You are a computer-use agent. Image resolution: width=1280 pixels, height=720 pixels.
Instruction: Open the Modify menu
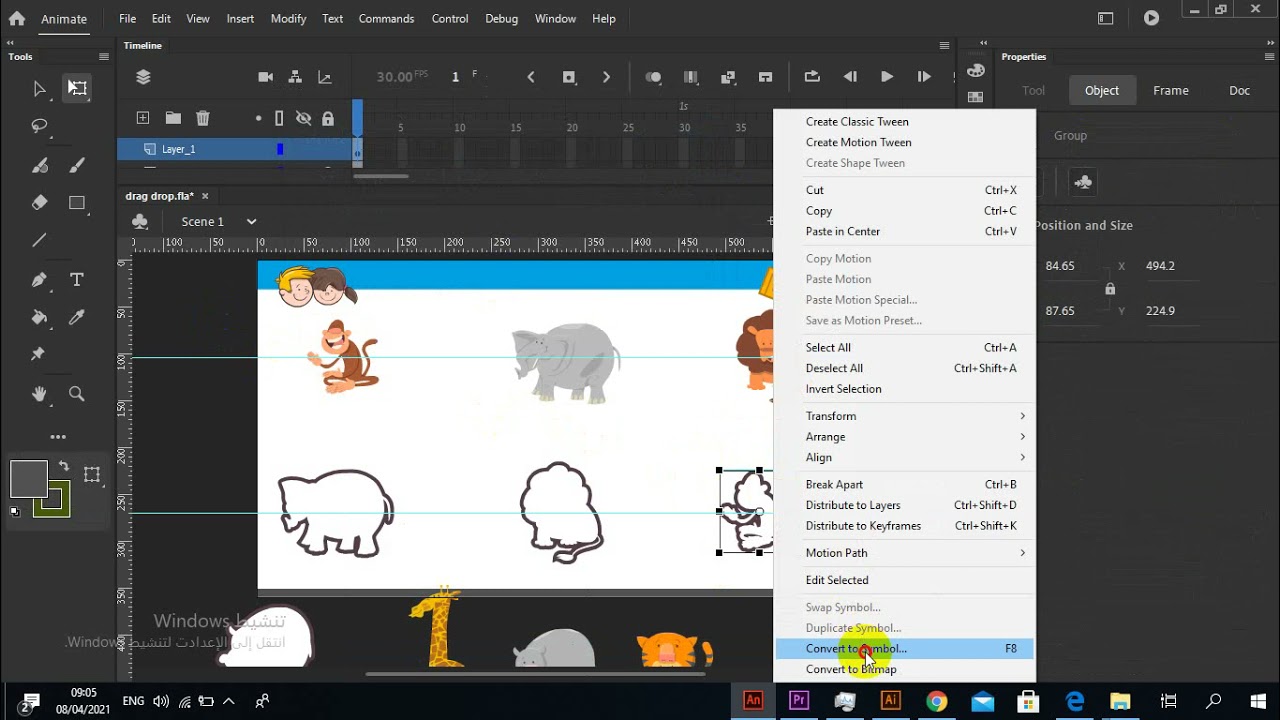point(288,18)
